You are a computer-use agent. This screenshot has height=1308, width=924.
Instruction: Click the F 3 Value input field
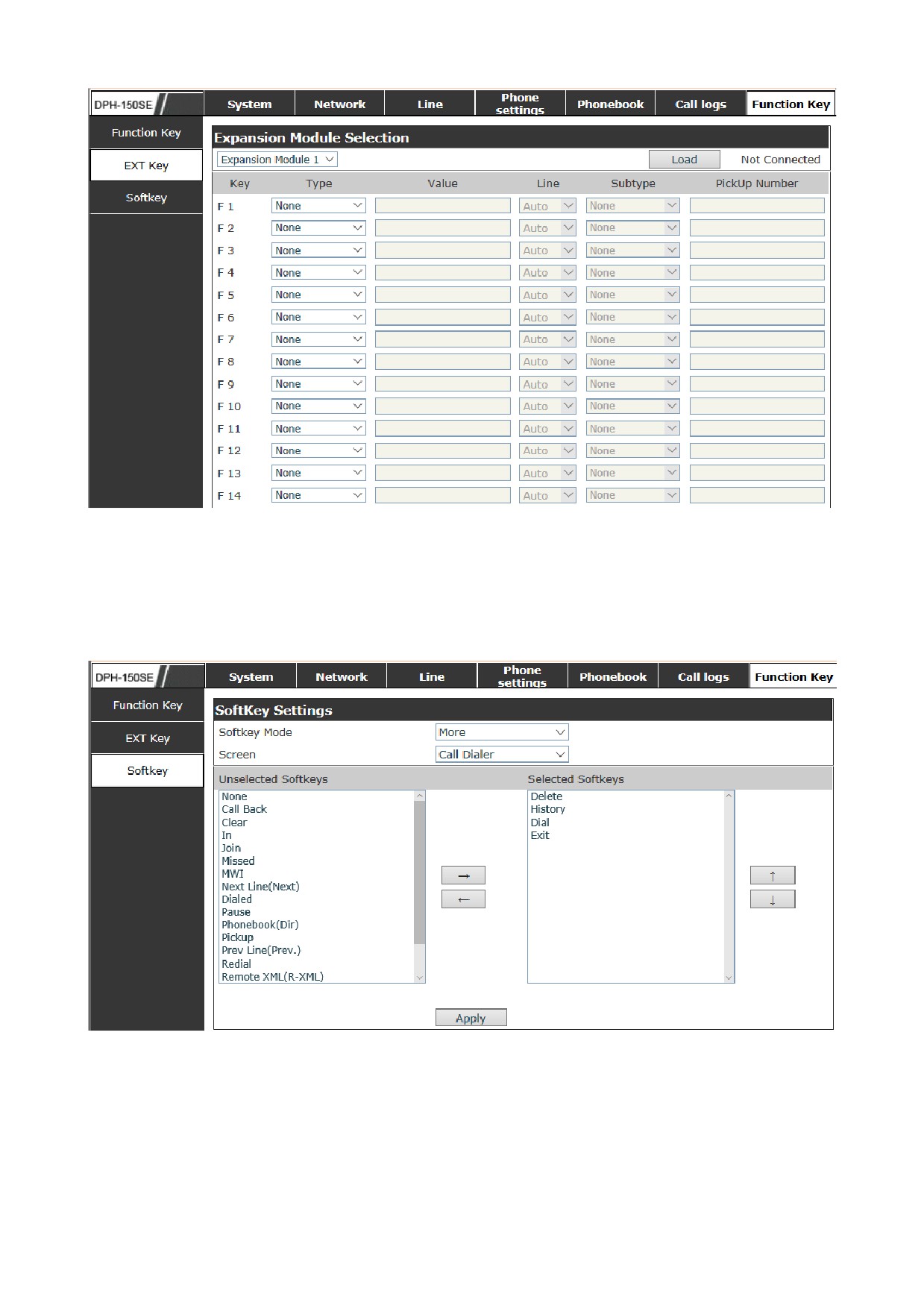(x=443, y=251)
